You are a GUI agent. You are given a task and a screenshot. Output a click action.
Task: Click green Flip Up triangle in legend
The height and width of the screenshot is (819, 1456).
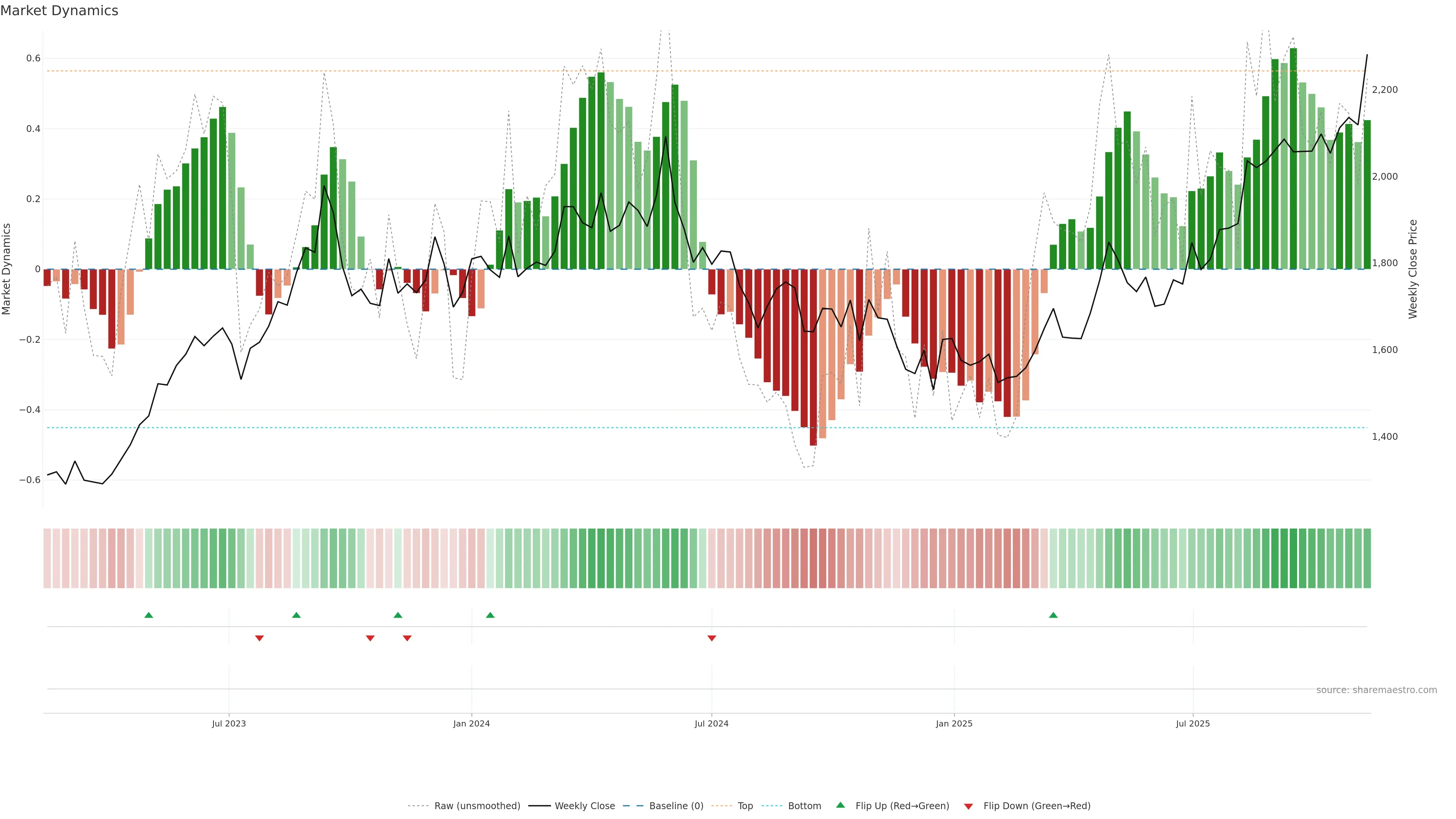coord(841,805)
